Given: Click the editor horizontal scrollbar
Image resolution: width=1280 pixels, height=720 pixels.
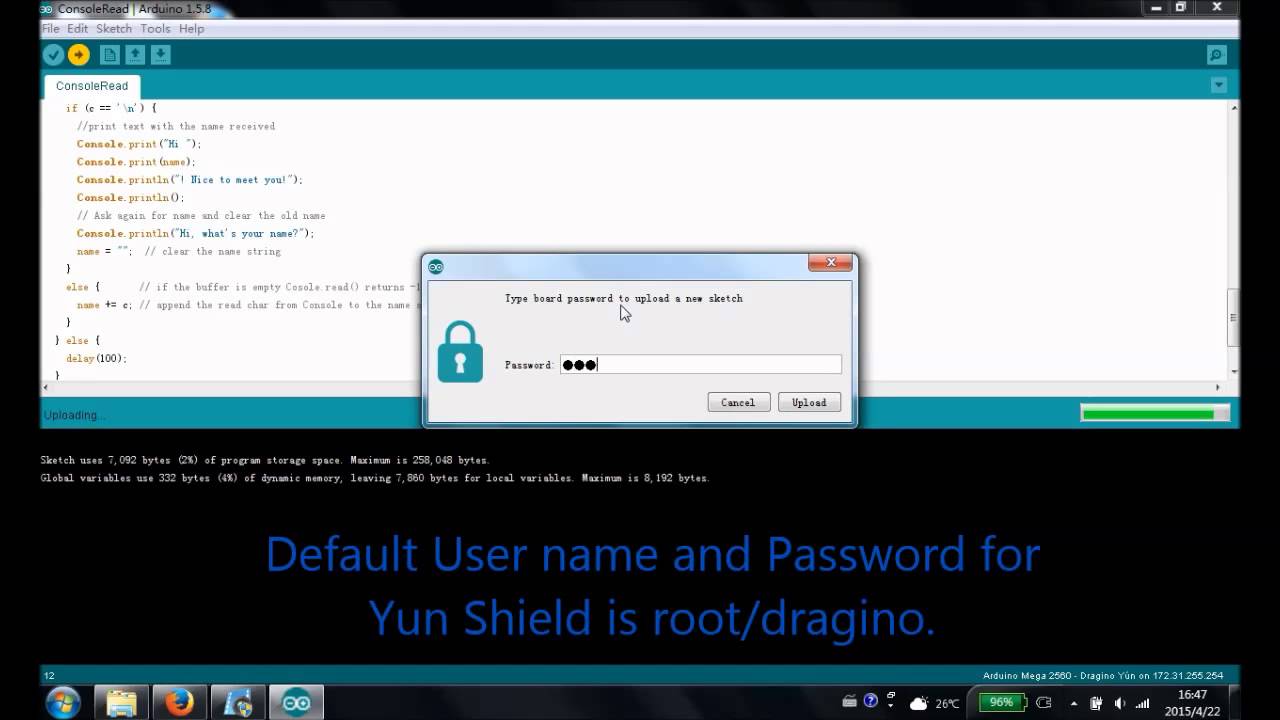Looking at the screenshot, I should click(632, 387).
